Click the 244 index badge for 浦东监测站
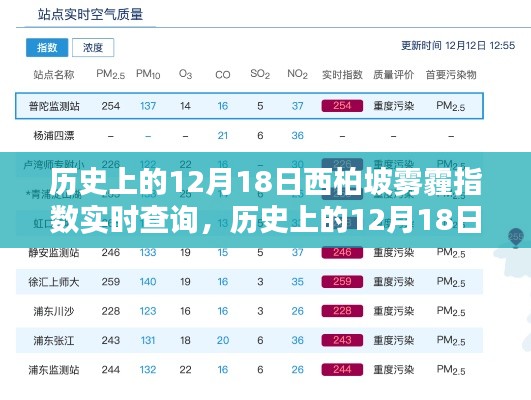Image resolution: width=531 pixels, height=400 pixels. [x=342, y=370]
